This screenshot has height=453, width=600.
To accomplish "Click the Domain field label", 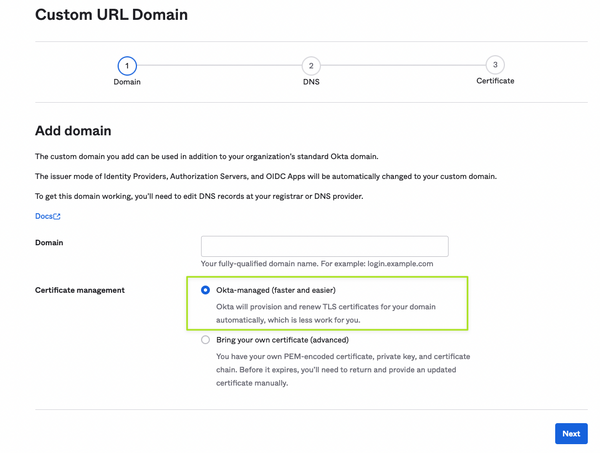I will click(49, 243).
